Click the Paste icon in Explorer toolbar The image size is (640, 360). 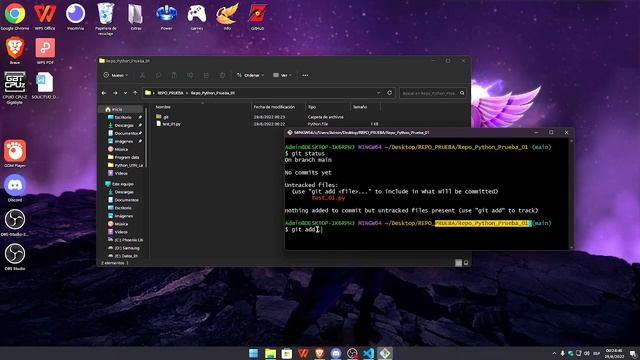tap(174, 75)
